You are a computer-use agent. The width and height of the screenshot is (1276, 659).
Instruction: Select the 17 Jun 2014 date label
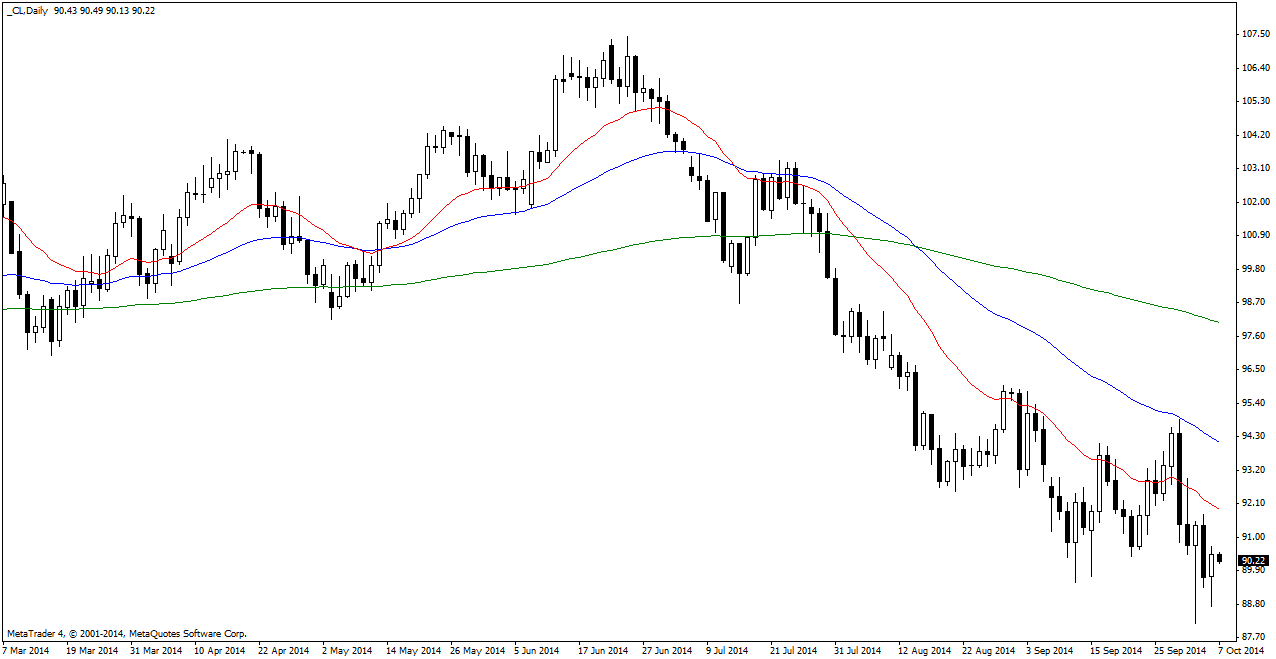tap(603, 651)
